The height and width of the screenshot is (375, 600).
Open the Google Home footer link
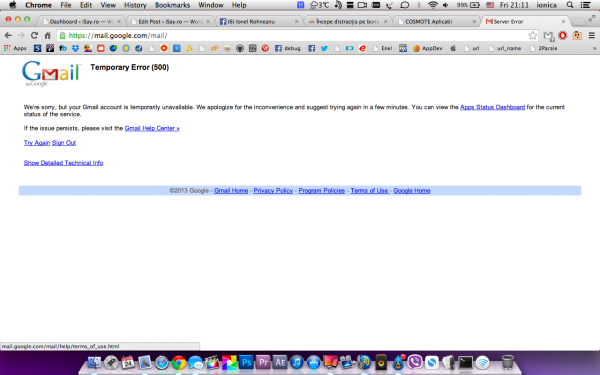pyautogui.click(x=412, y=191)
